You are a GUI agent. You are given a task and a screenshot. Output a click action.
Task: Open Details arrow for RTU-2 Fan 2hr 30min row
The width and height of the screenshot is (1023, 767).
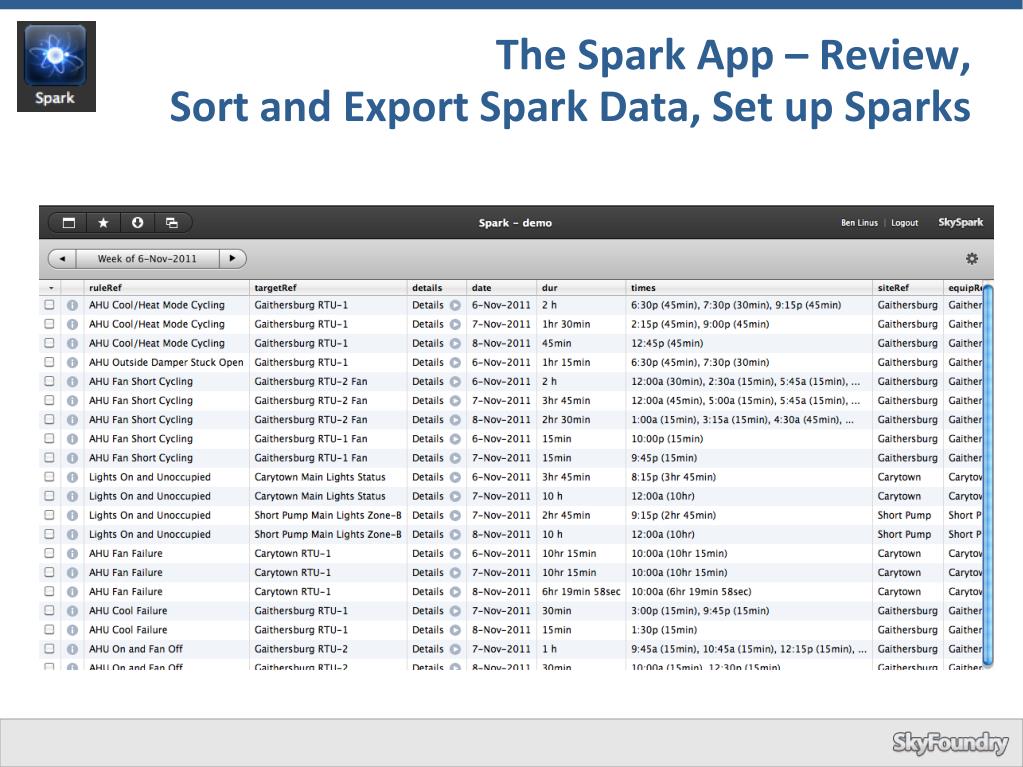point(455,420)
